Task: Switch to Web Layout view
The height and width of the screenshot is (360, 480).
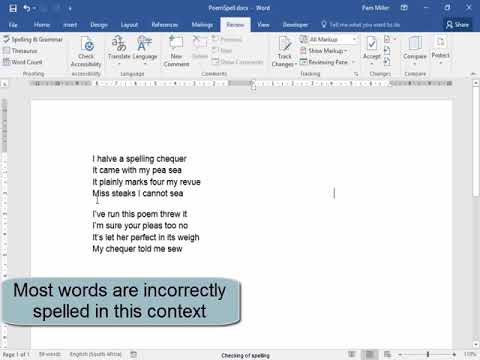Action: 387,354
